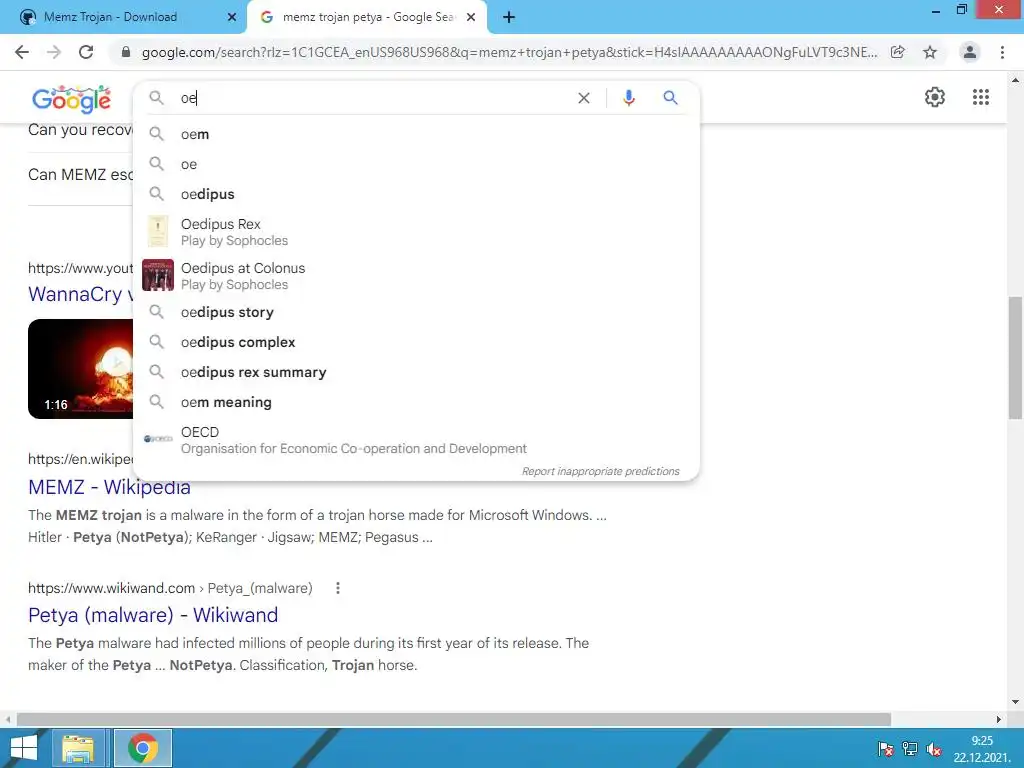Go back to the previous page
1024x768 pixels.
tap(22, 52)
